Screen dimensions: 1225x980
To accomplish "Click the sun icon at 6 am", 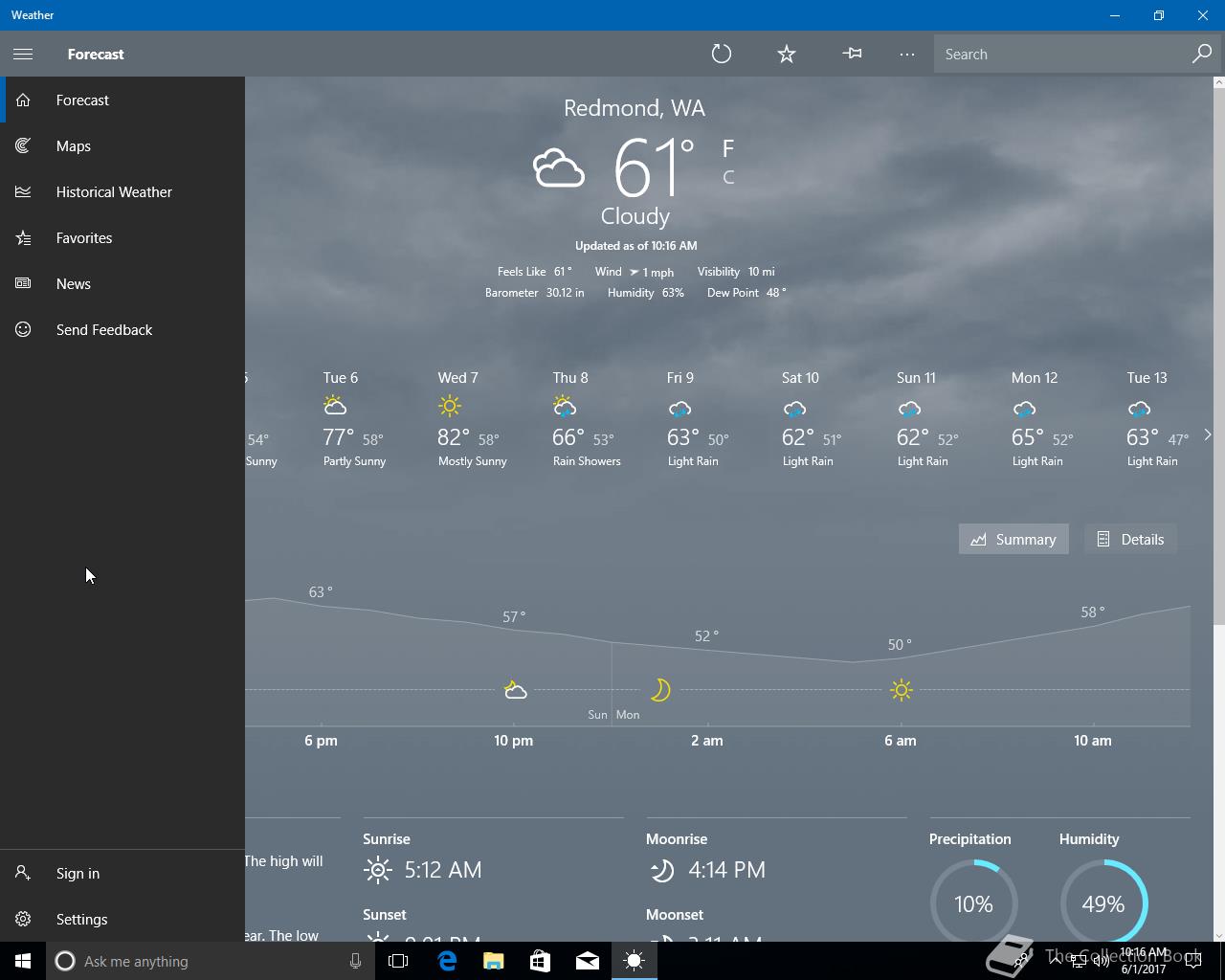I will coord(901,689).
